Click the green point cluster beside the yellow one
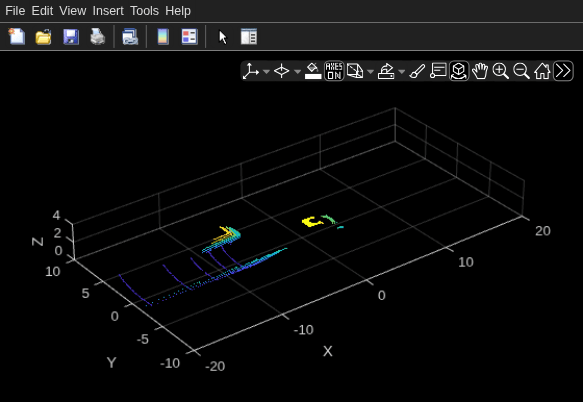Viewport: 583px width, 402px height. click(329, 219)
